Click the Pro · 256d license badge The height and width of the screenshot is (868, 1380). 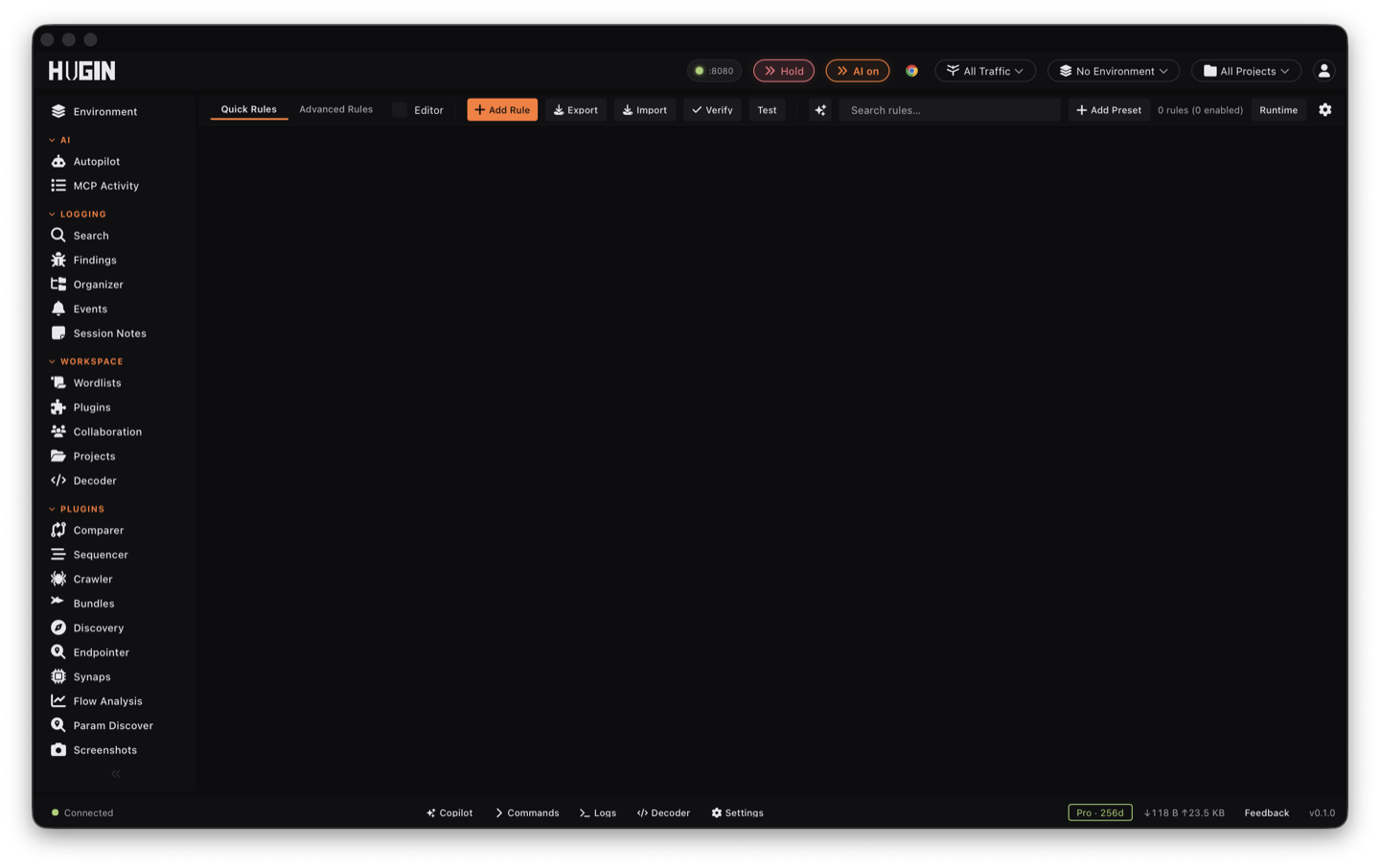(1100, 812)
